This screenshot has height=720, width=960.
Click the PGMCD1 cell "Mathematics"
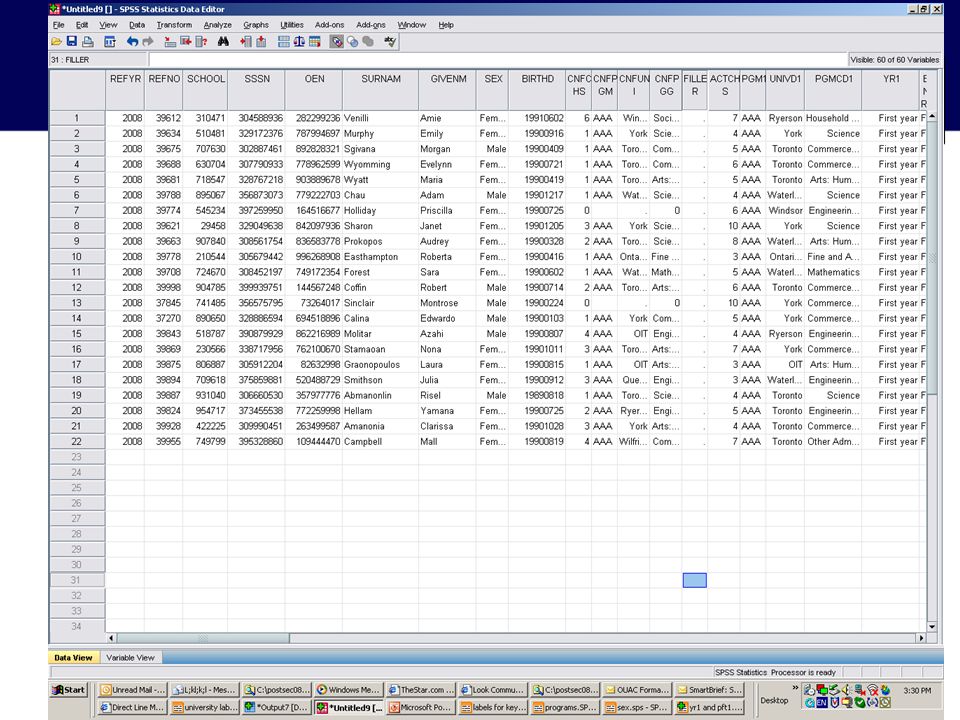(833, 272)
